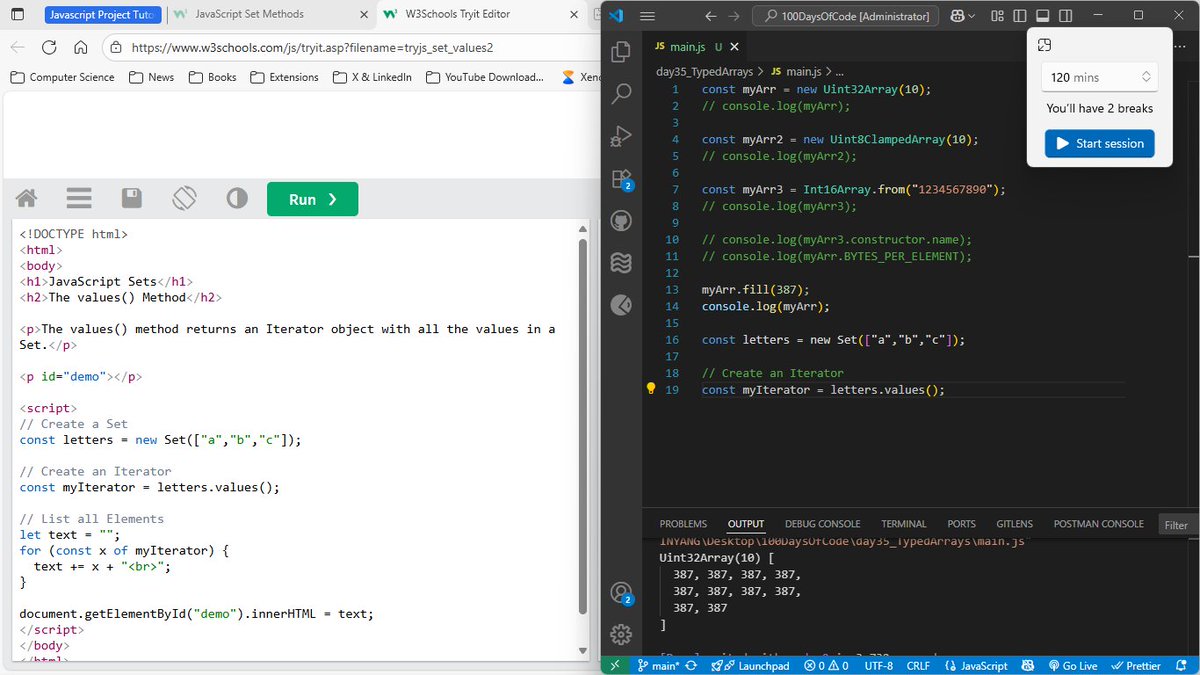Toggle the bottom panel in VS Code

pyautogui.click(x=1042, y=16)
